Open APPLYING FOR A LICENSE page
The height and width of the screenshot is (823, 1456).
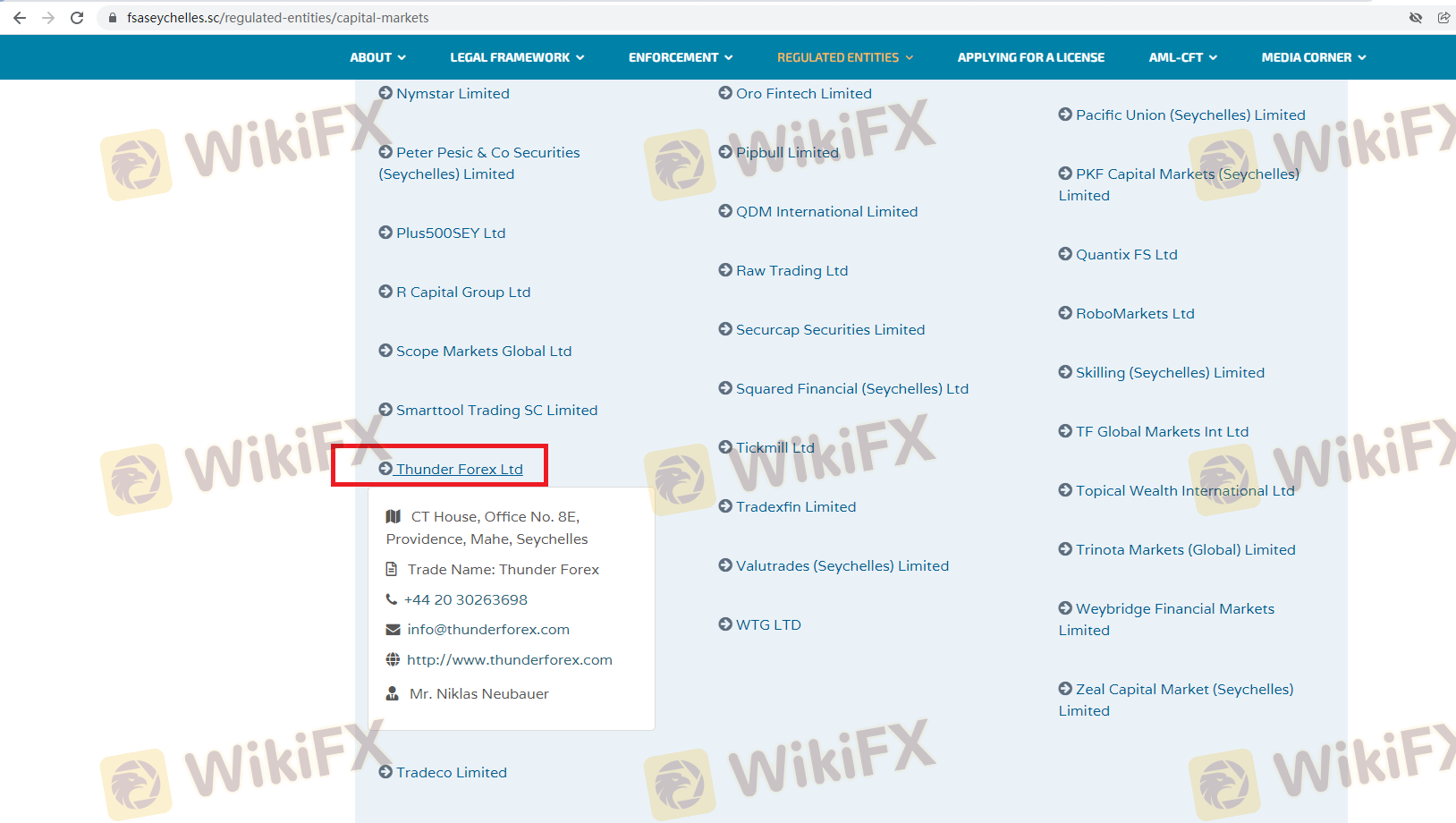pos(1030,57)
